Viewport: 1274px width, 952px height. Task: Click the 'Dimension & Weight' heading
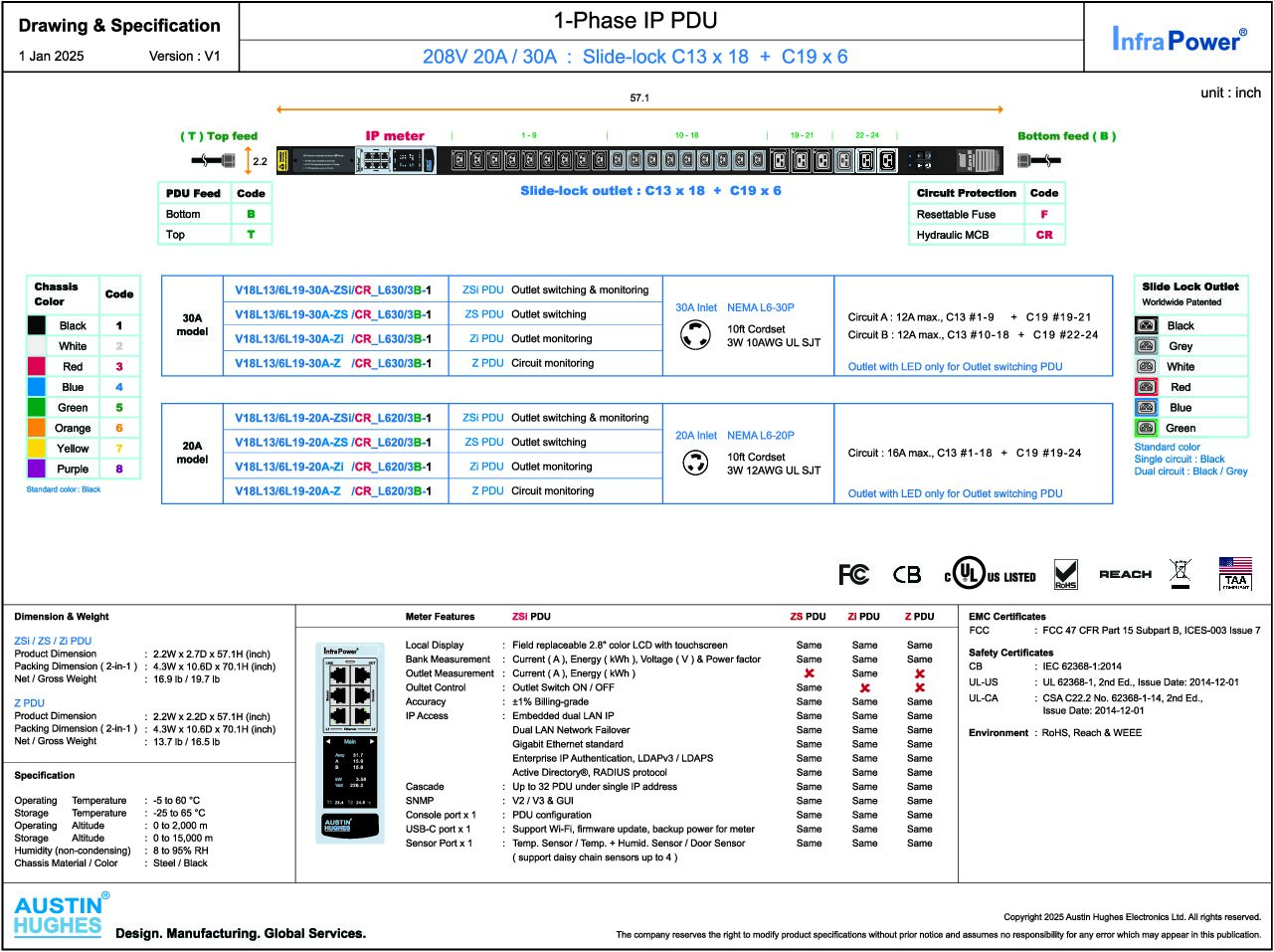pyautogui.click(x=62, y=617)
